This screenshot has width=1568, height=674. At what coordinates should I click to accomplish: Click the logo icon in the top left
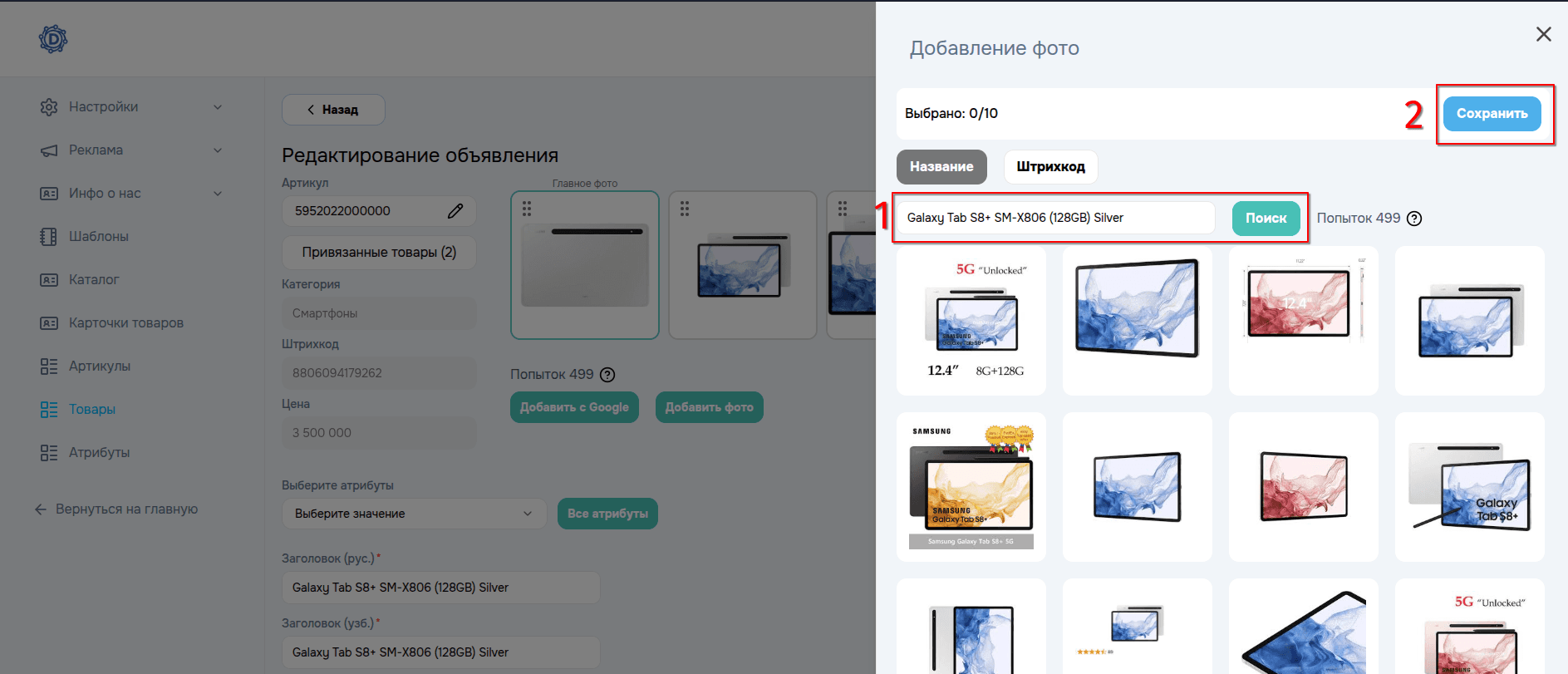point(53,39)
